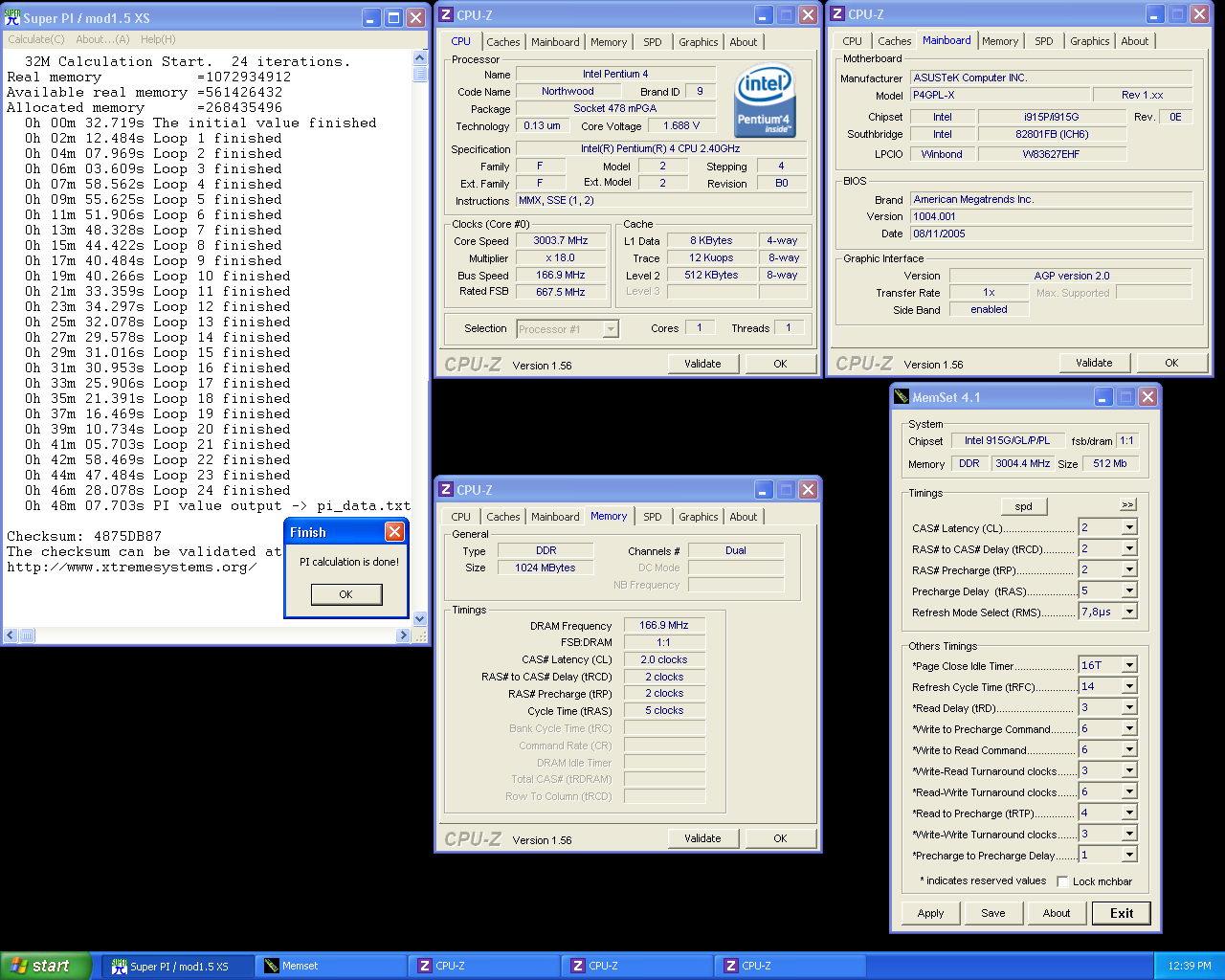Viewport: 1225px width, 980px height.
Task: Switch to Memset taskbar button
Action: coord(331,966)
